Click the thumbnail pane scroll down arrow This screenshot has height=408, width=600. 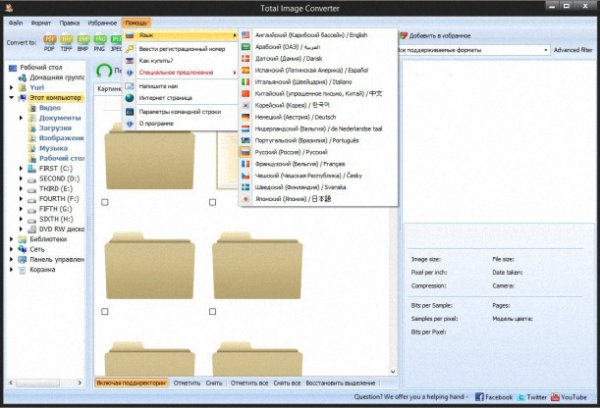click(x=393, y=372)
